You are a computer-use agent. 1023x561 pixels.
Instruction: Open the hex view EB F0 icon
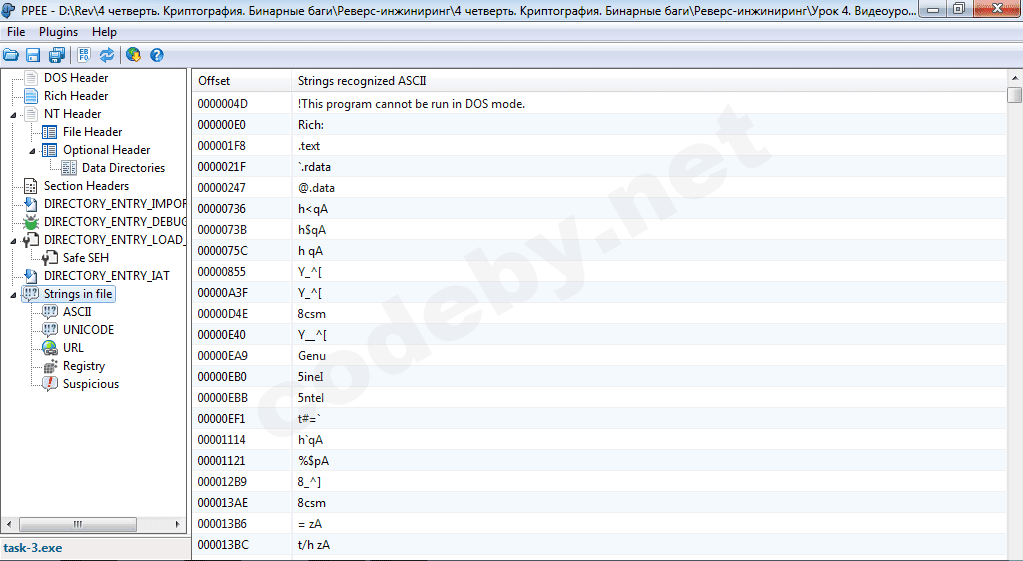click(84, 55)
